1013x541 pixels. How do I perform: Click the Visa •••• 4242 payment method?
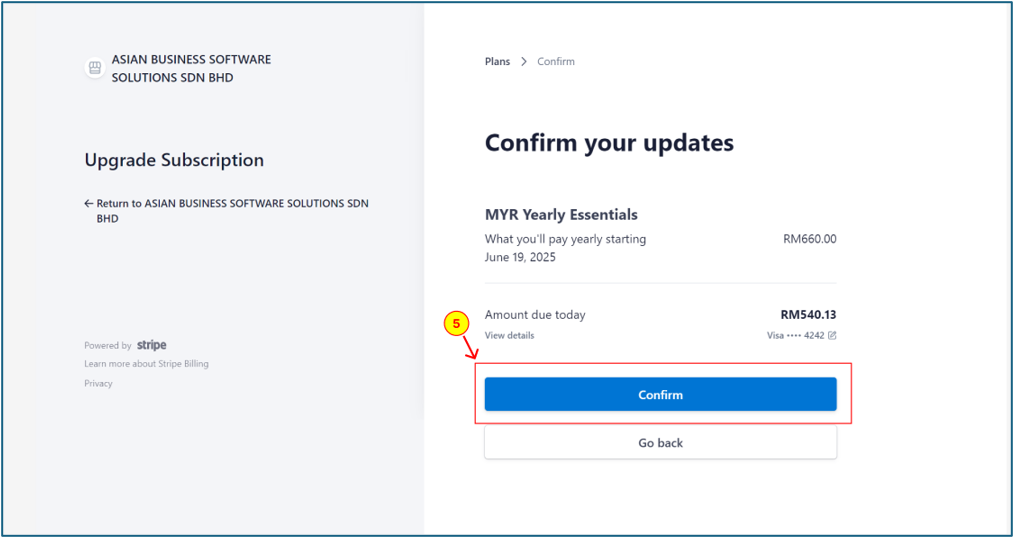point(795,335)
